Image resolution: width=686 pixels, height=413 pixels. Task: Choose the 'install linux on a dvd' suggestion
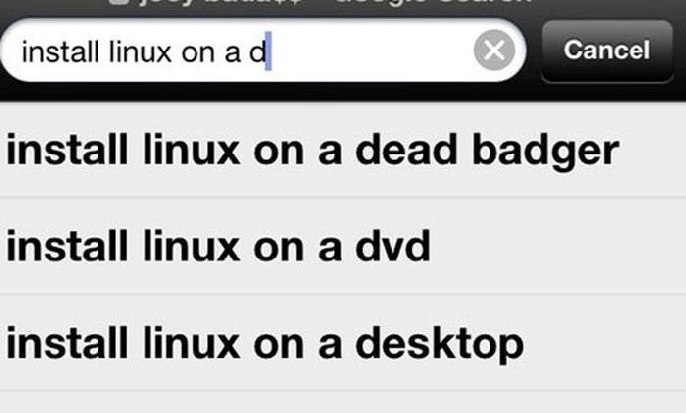pos(343,246)
